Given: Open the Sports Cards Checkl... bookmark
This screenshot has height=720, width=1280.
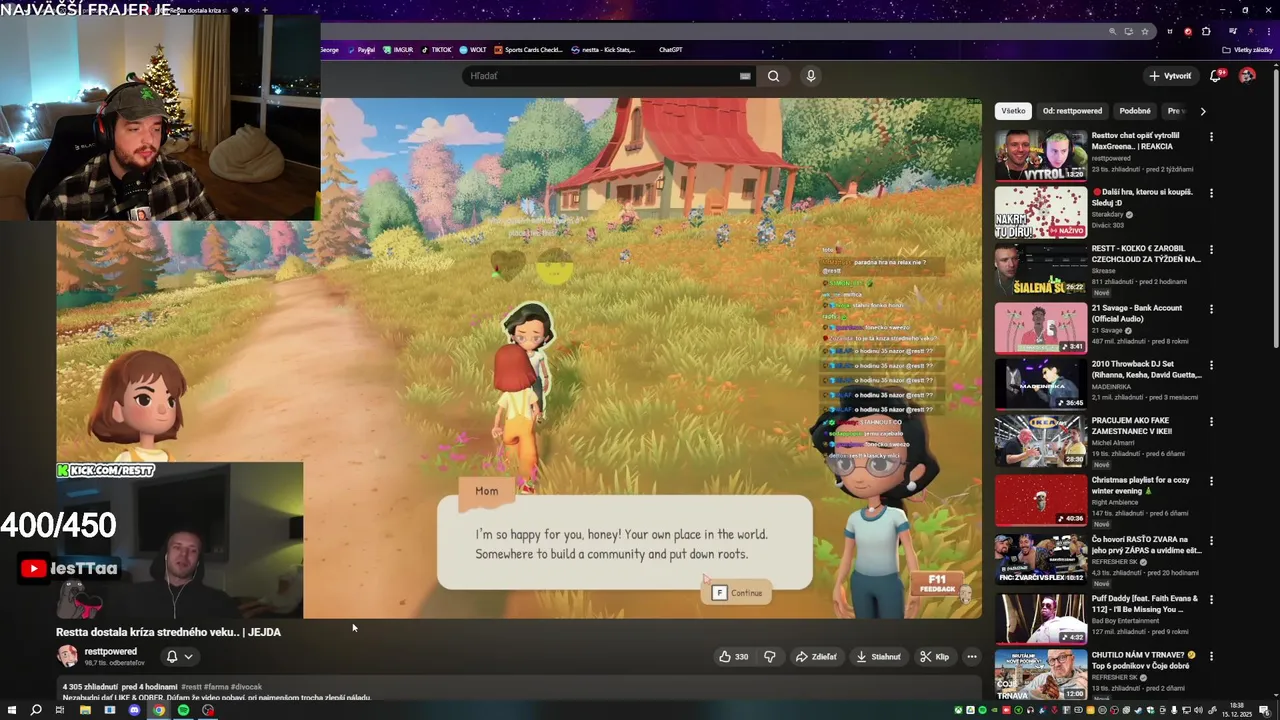Looking at the screenshot, I should [x=529, y=49].
